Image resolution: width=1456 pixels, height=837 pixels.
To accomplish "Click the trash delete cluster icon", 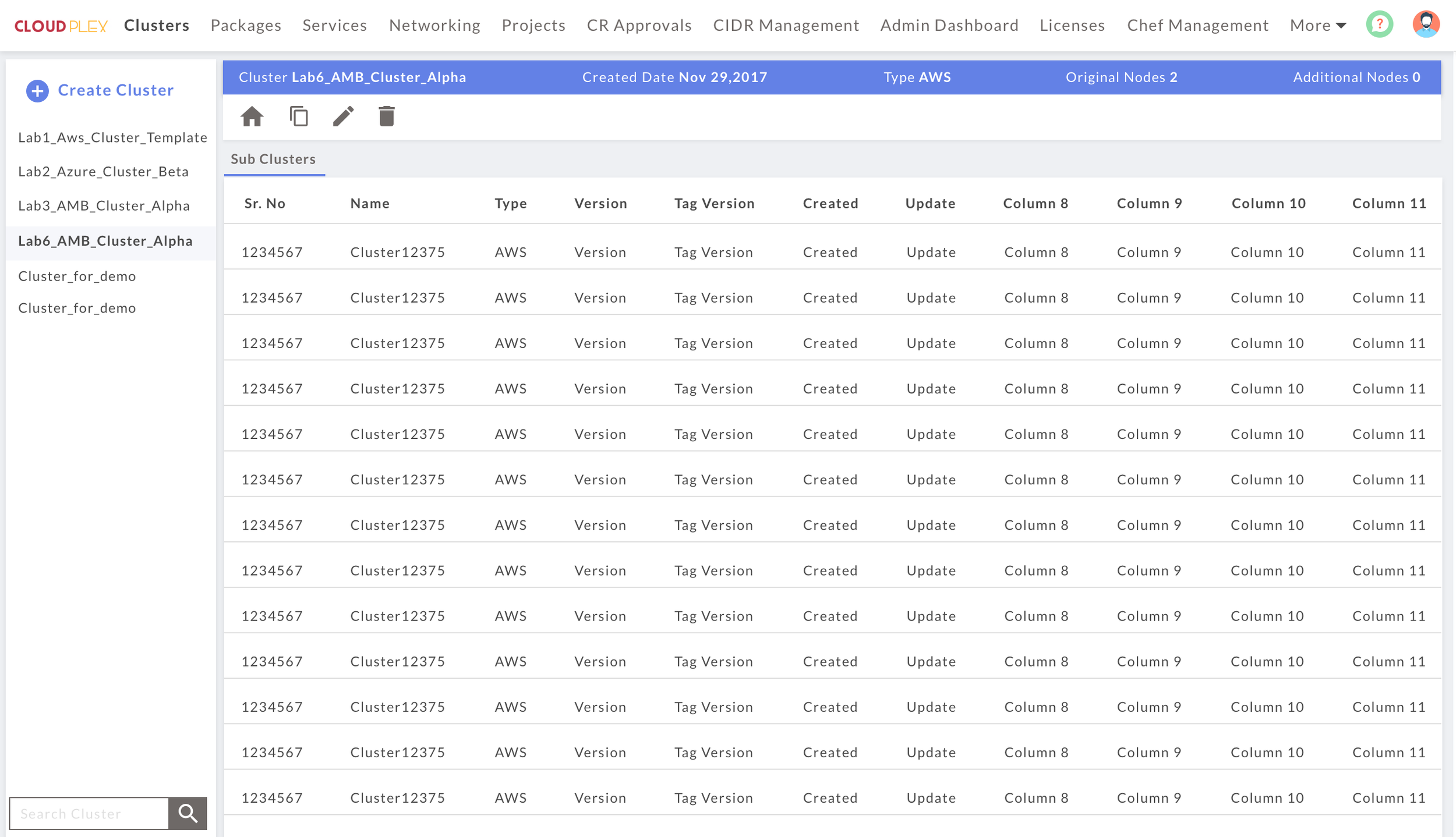I will click(387, 116).
